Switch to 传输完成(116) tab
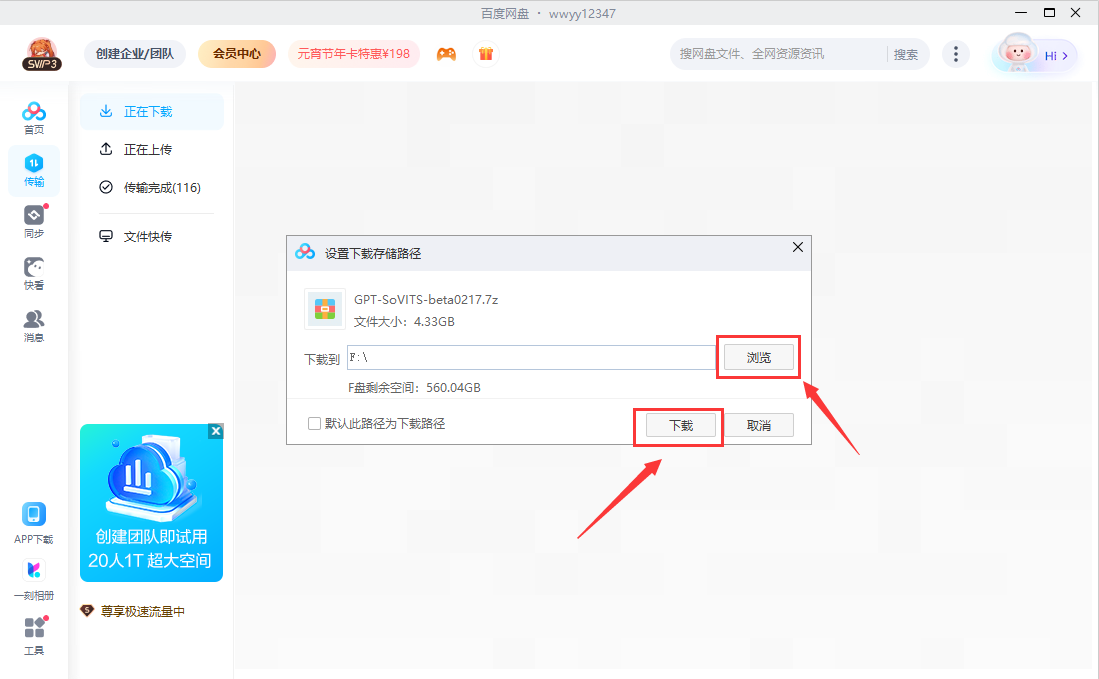This screenshot has height=679, width=1099. [x=152, y=187]
